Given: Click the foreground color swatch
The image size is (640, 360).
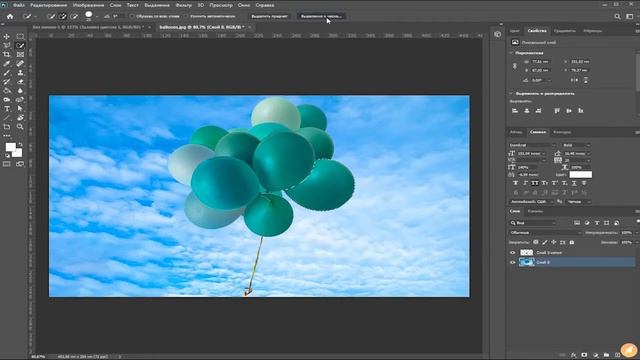Looking at the screenshot, I should pyautogui.click(x=11, y=147).
